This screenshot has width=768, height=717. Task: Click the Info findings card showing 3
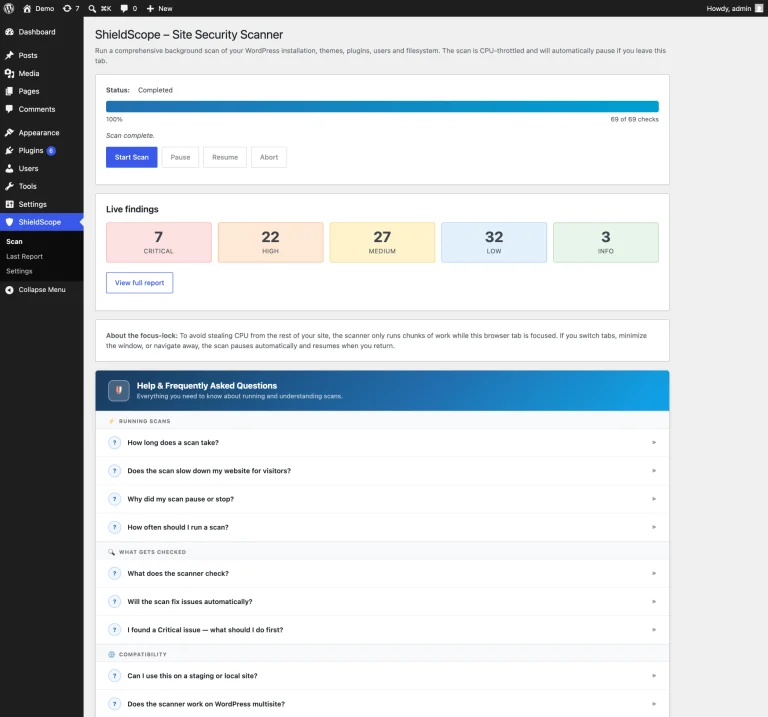tap(606, 242)
